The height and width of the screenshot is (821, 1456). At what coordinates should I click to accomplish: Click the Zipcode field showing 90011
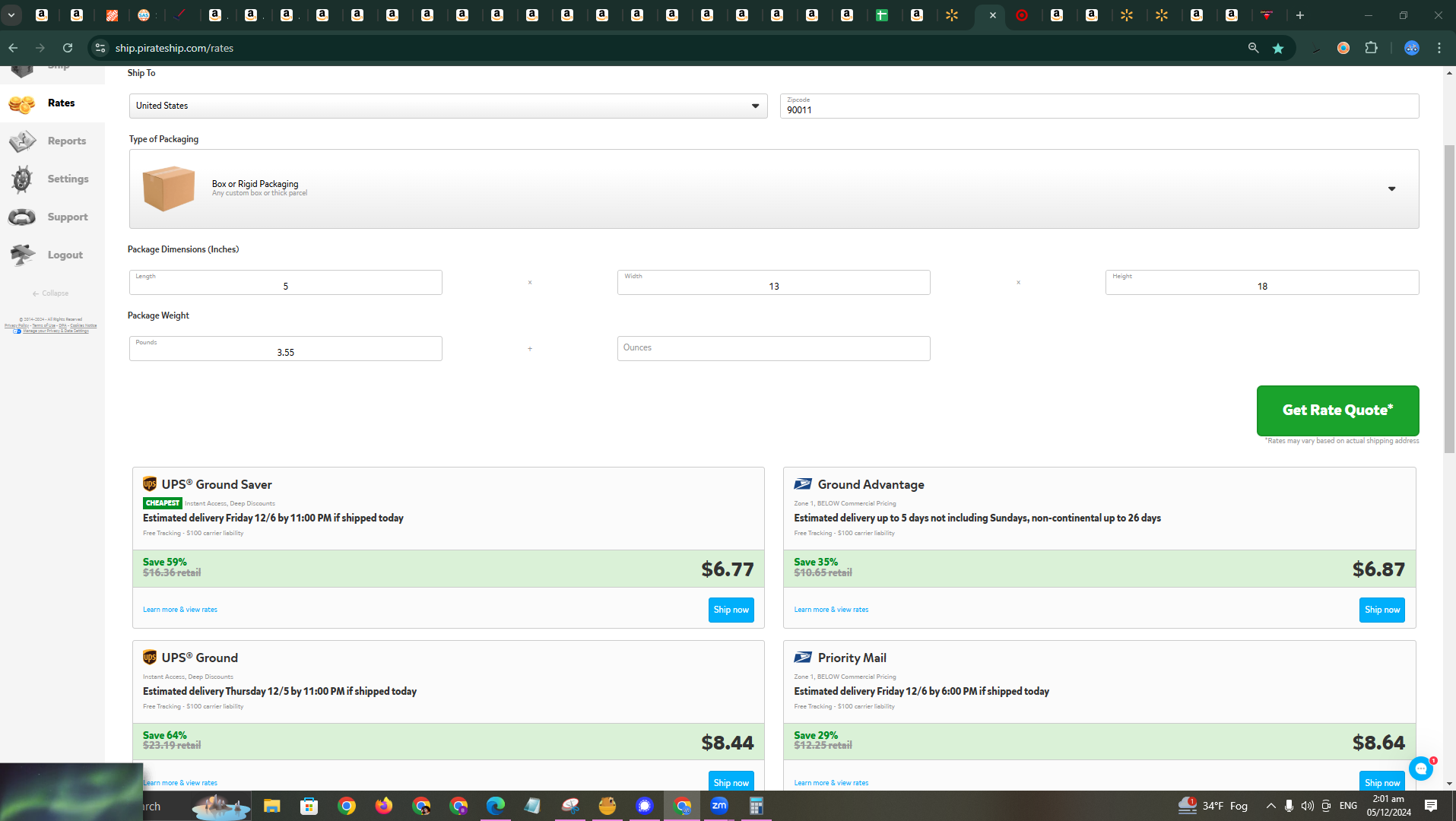1099,106
